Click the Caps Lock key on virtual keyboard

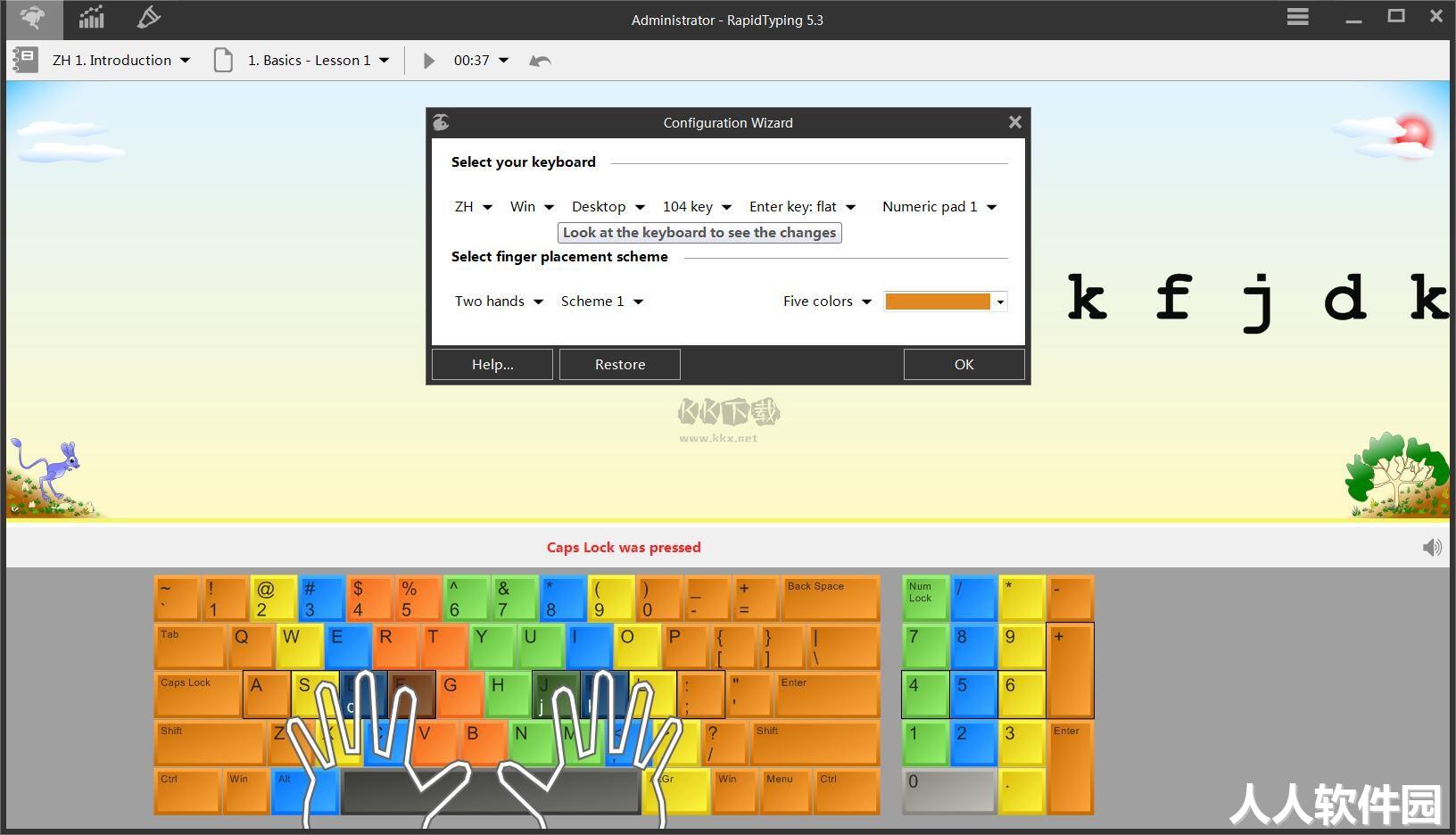(x=198, y=695)
